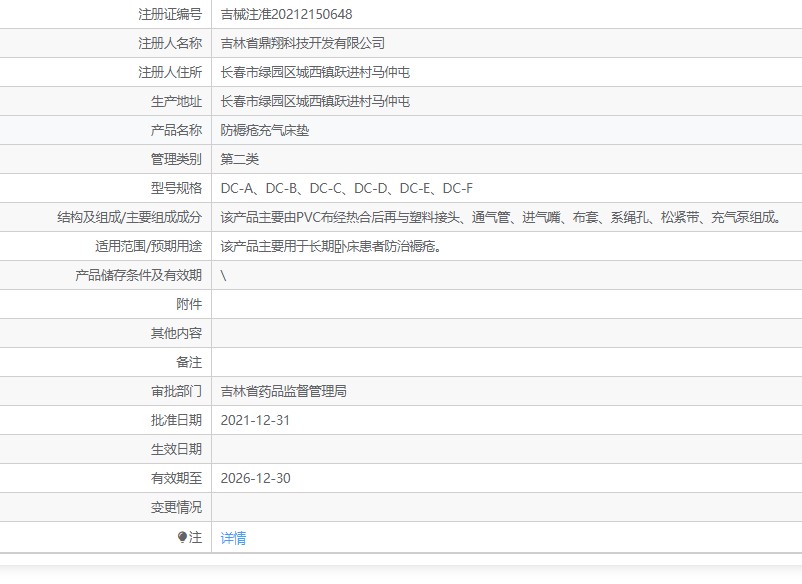Click the 注册人住所 label
This screenshot has height=584, width=802.
click(x=170, y=73)
